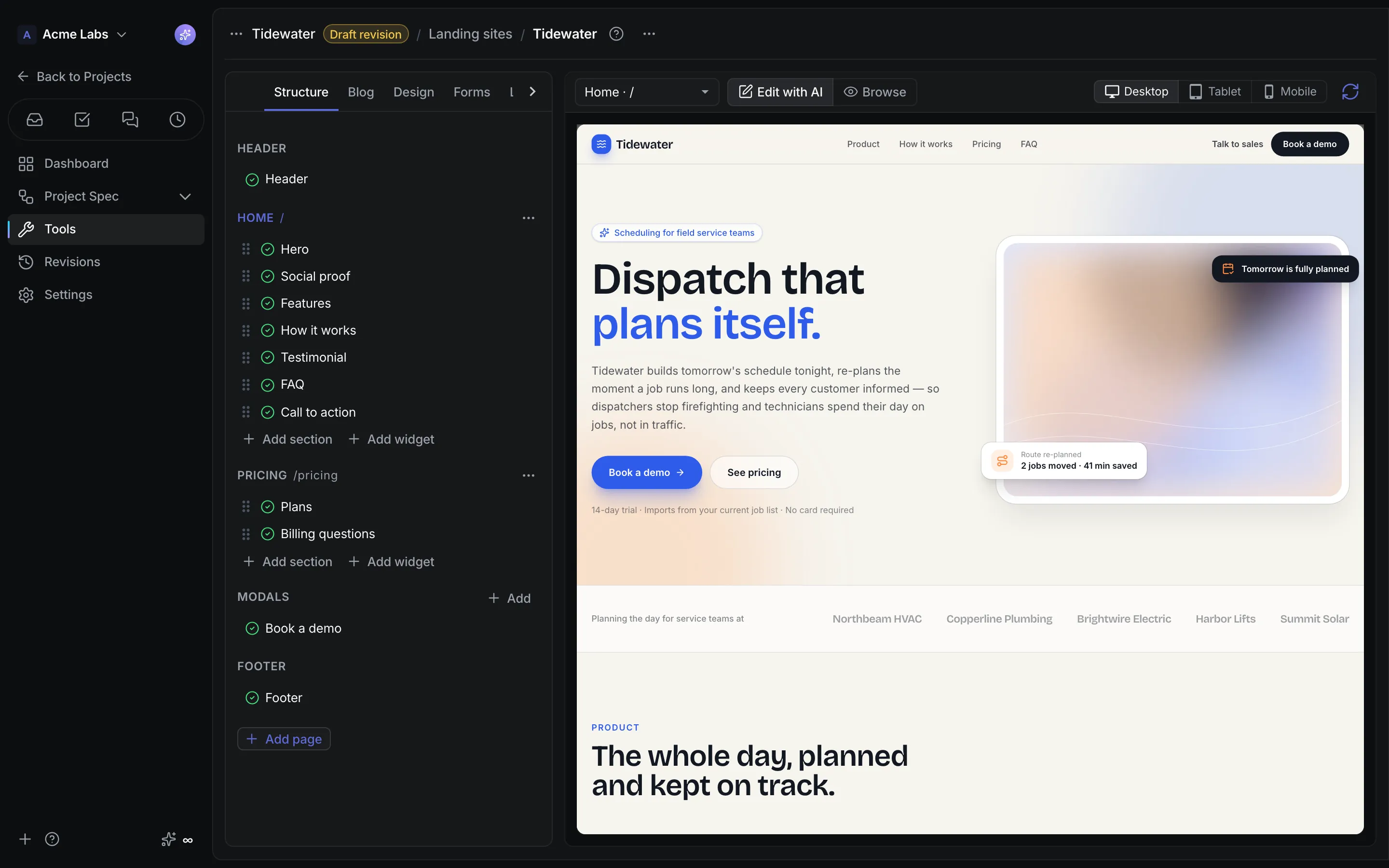Select Edit with AI mode
Viewport: 1389px width, 868px height.
tap(780, 92)
